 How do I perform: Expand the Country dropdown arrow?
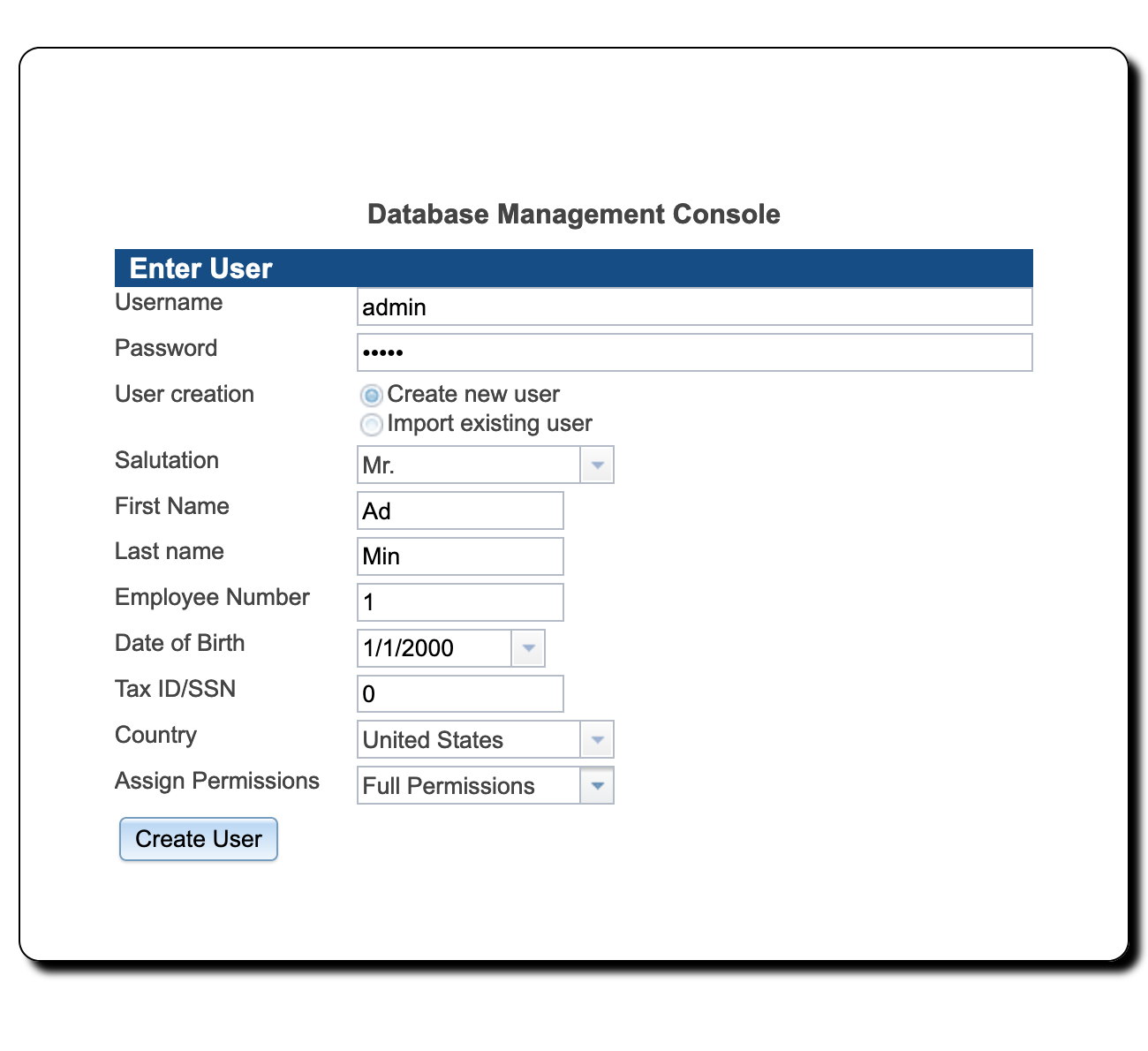point(597,740)
